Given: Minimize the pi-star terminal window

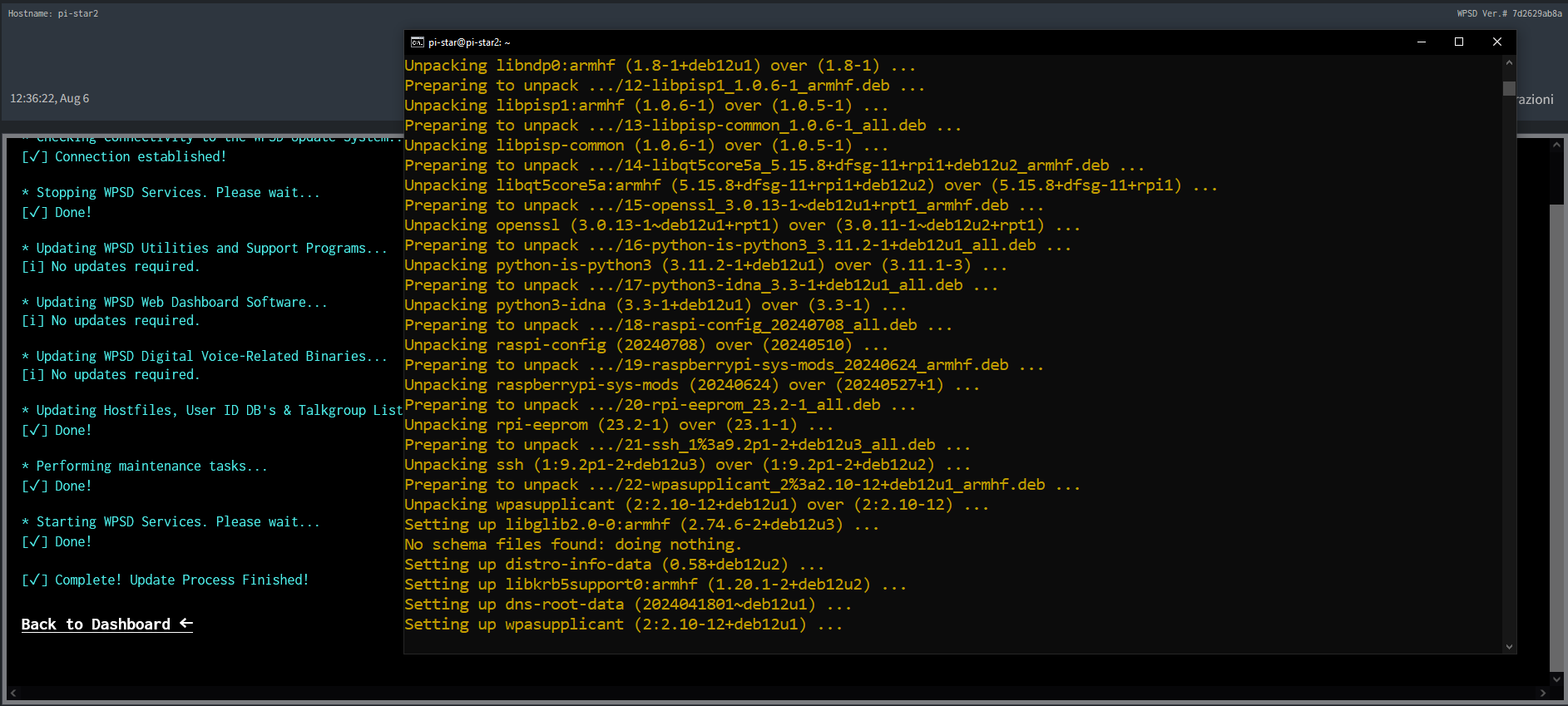Looking at the screenshot, I should tap(1422, 42).
